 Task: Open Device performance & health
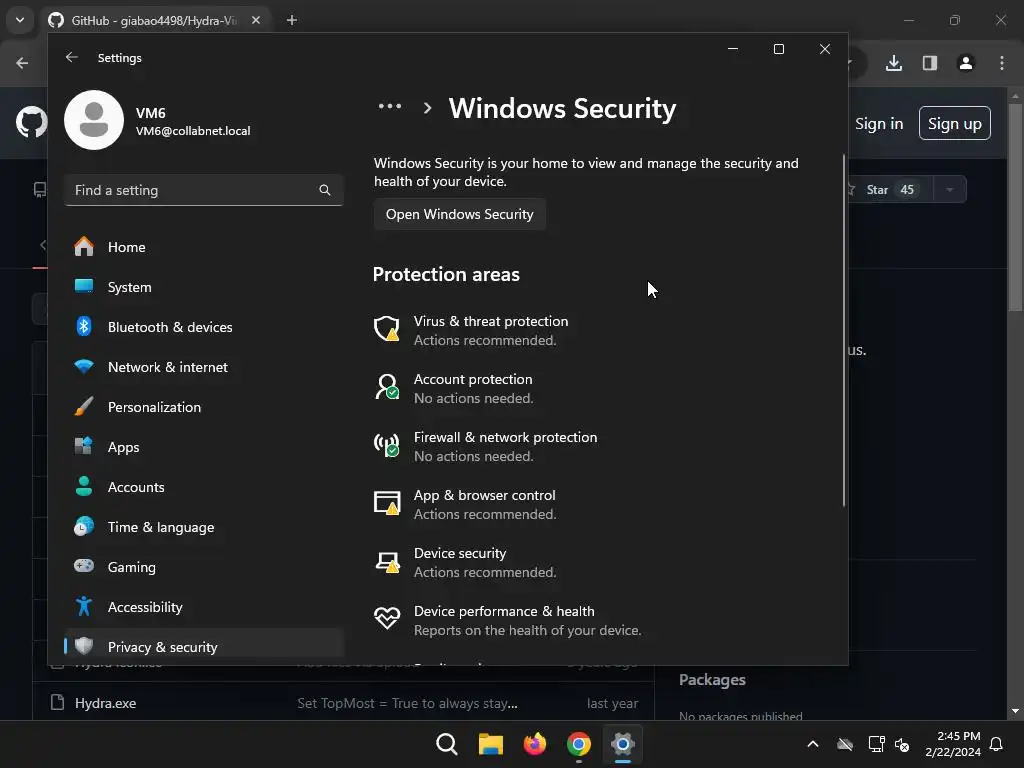[x=507, y=620]
